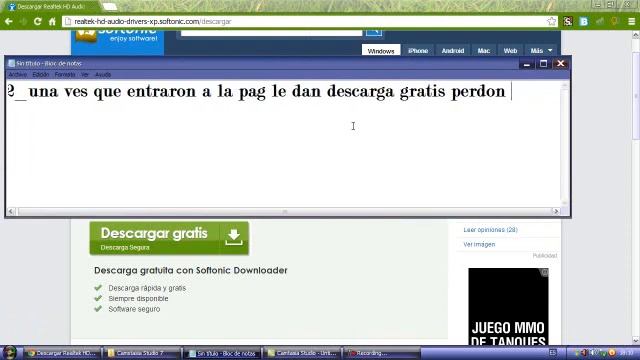Screen dimensions: 640x360
Task: Switch to Camtasia Studio - Untitled taskbar button
Action: pyautogui.click(x=302, y=353)
